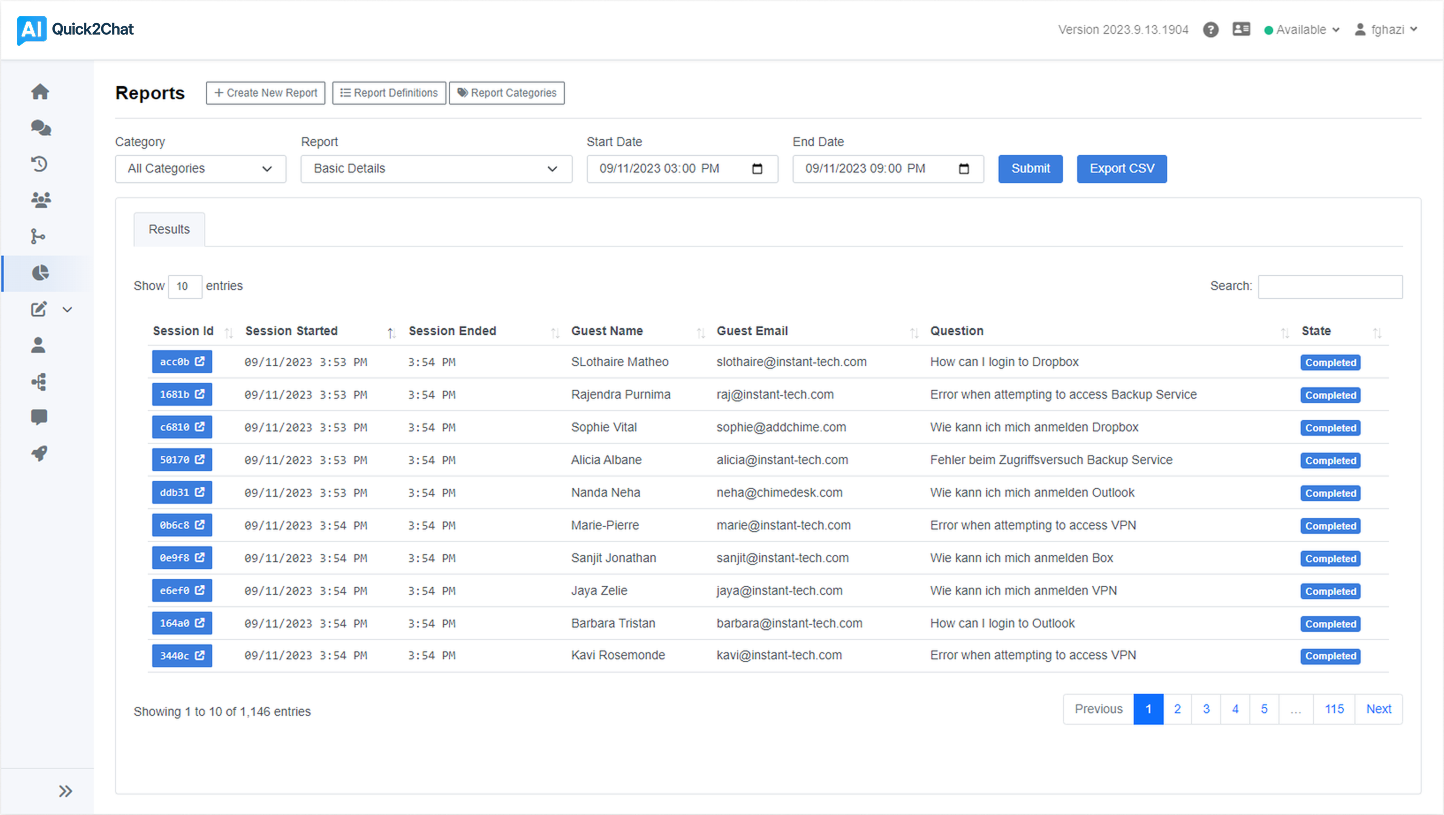
Task: Click the Search input field
Action: pos(1329,287)
